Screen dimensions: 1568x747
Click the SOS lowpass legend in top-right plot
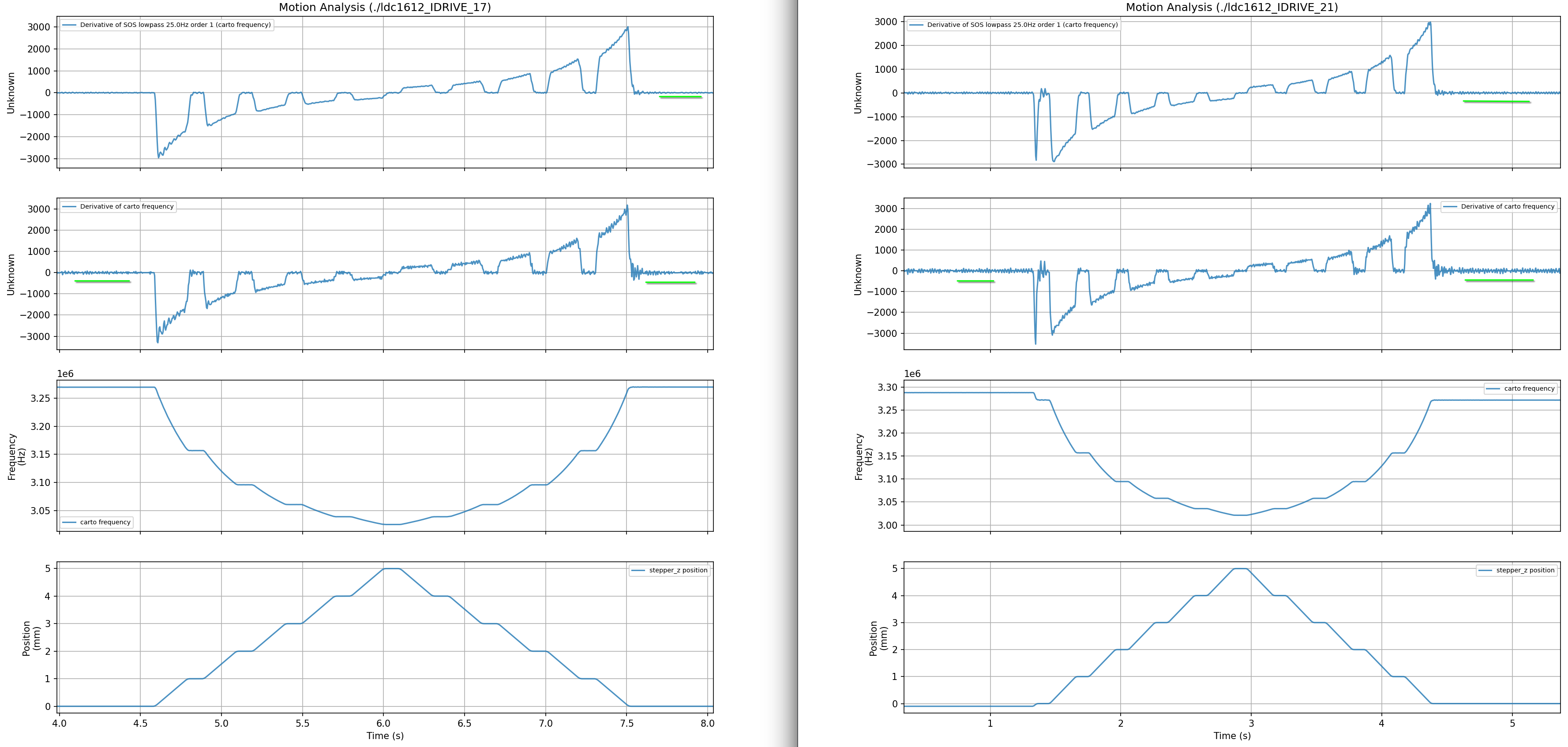tap(1013, 25)
